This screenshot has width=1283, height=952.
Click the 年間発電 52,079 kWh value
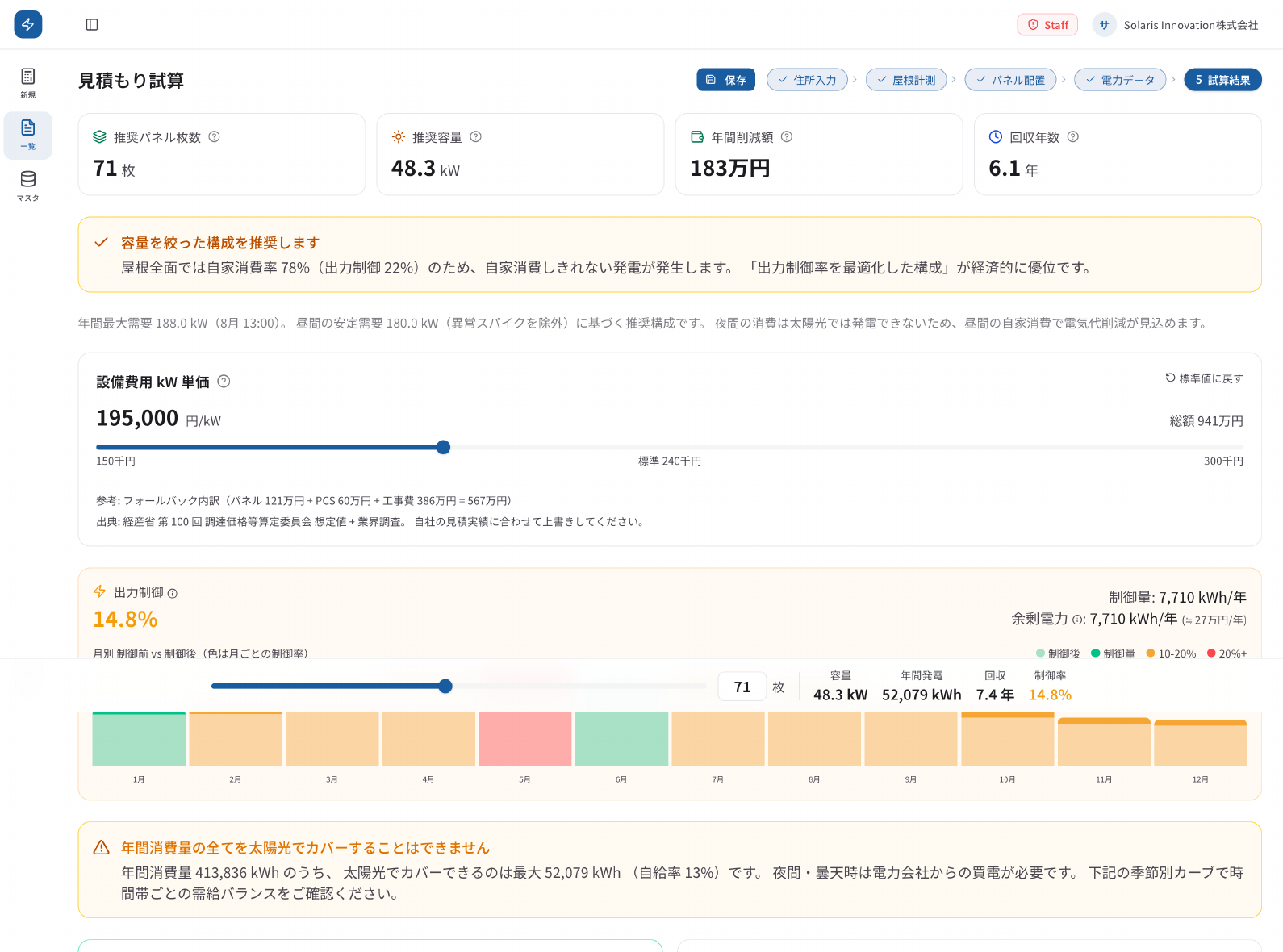(x=922, y=687)
